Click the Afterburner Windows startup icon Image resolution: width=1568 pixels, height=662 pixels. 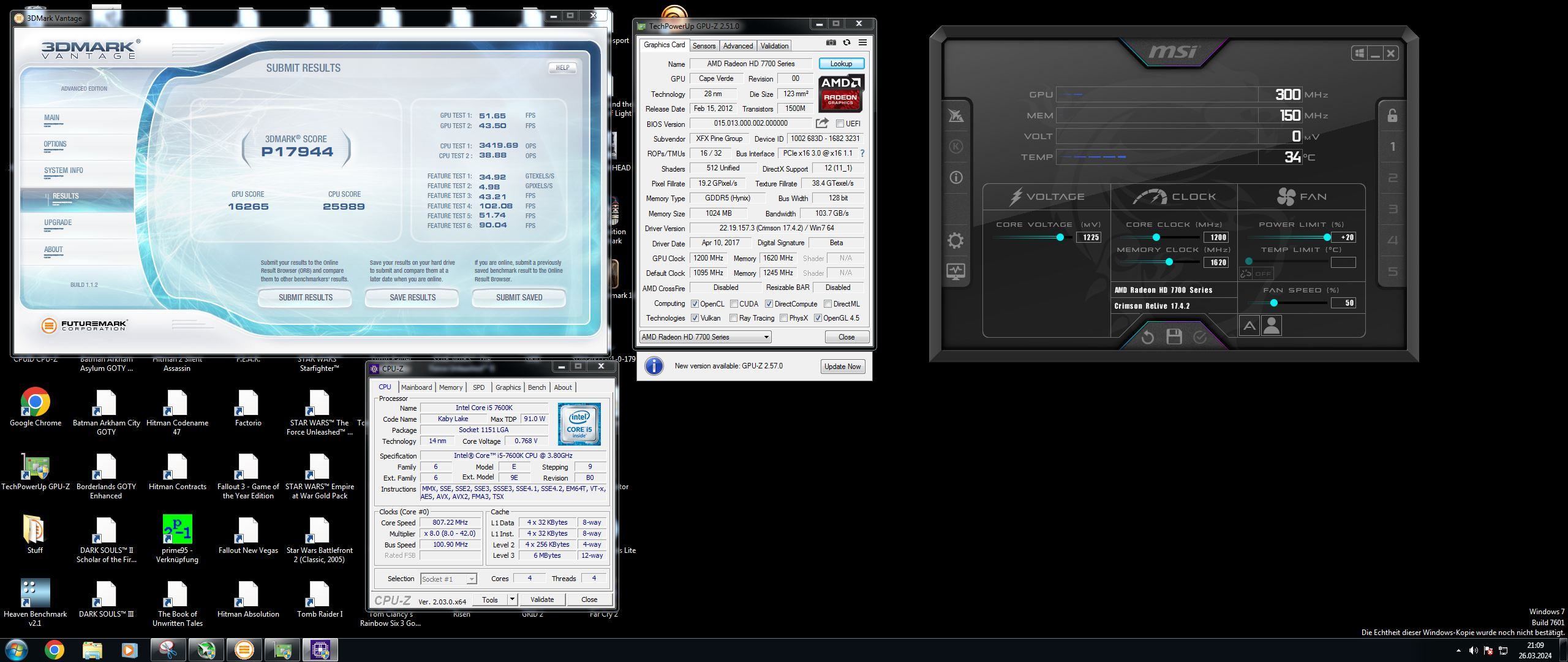click(1359, 53)
